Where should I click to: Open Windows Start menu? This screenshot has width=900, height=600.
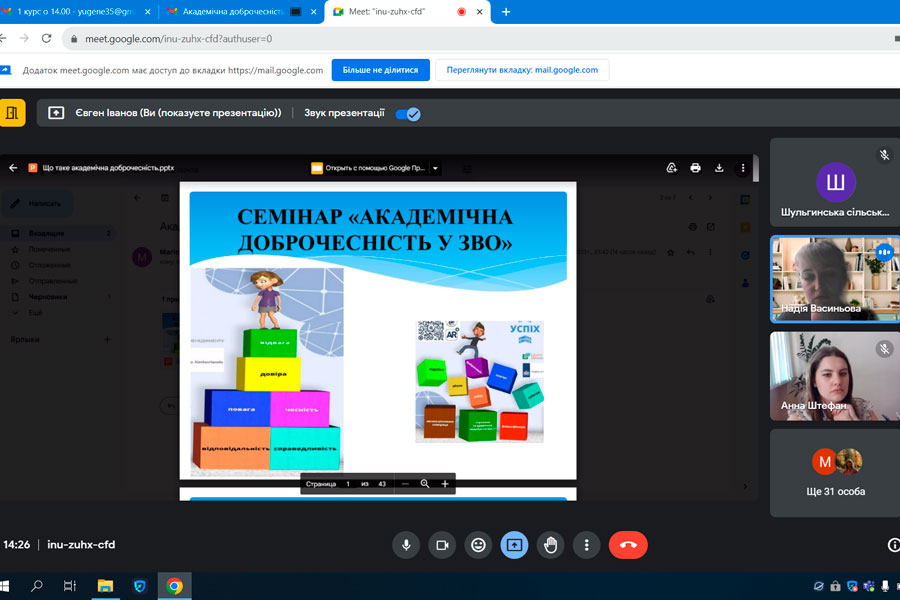click(x=5, y=586)
